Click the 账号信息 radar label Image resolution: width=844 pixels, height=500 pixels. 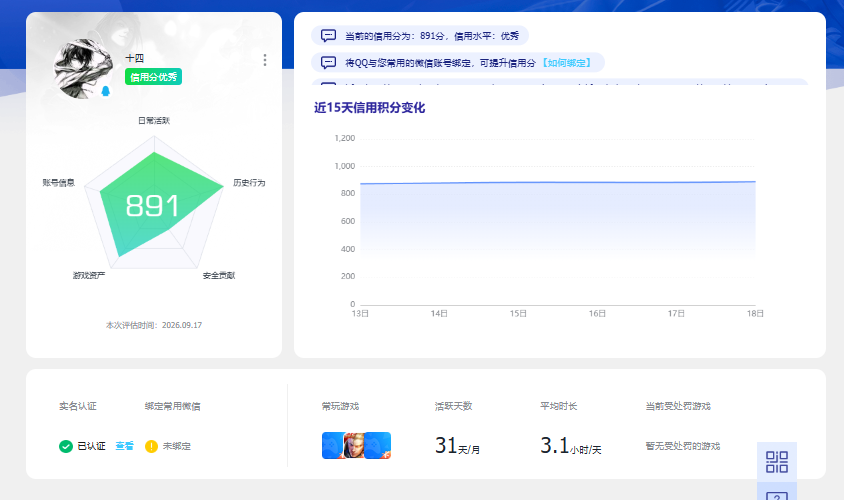59,183
